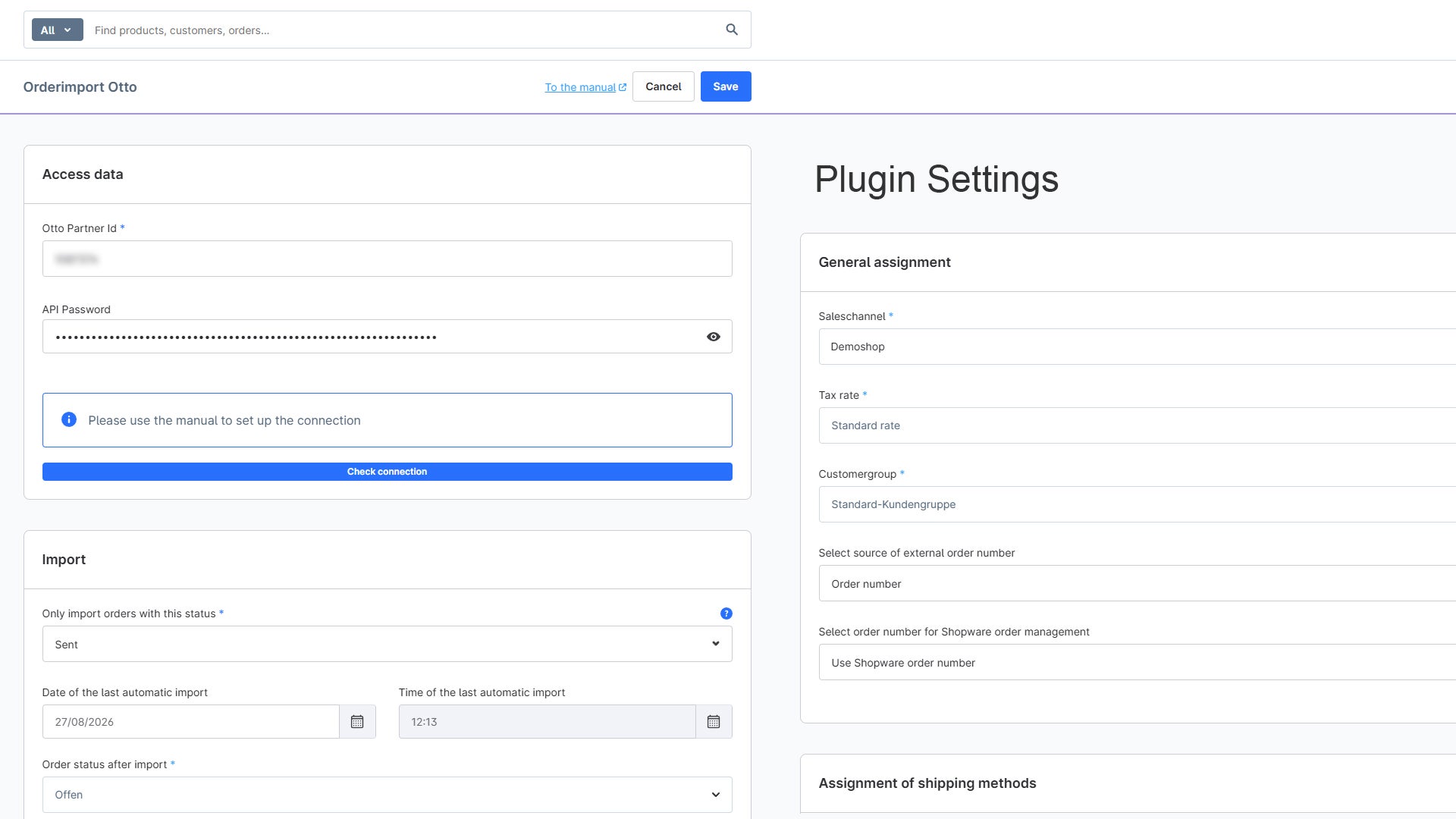
Task: Open the 'To the manual' link
Action: (585, 87)
